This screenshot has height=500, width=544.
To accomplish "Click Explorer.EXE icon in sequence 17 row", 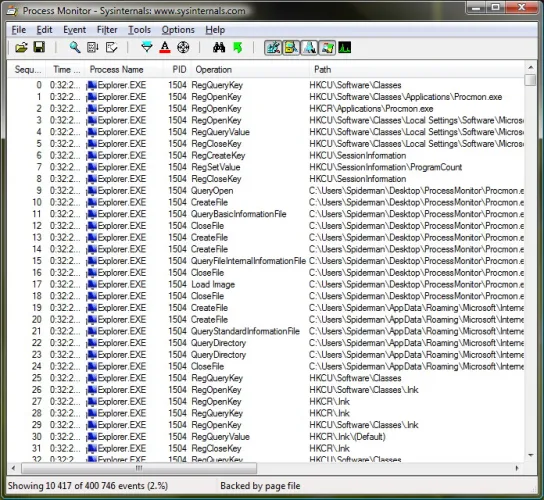I will (x=92, y=285).
